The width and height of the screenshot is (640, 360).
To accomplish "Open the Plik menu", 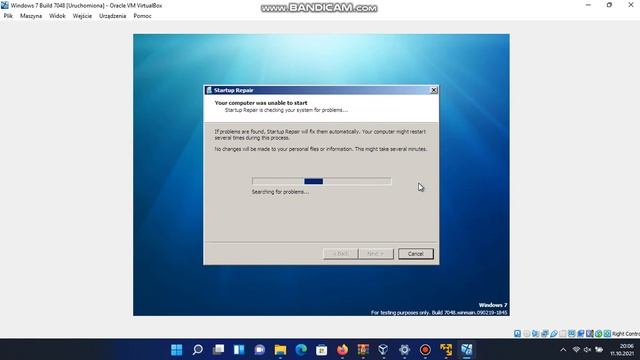I will coord(8,16).
